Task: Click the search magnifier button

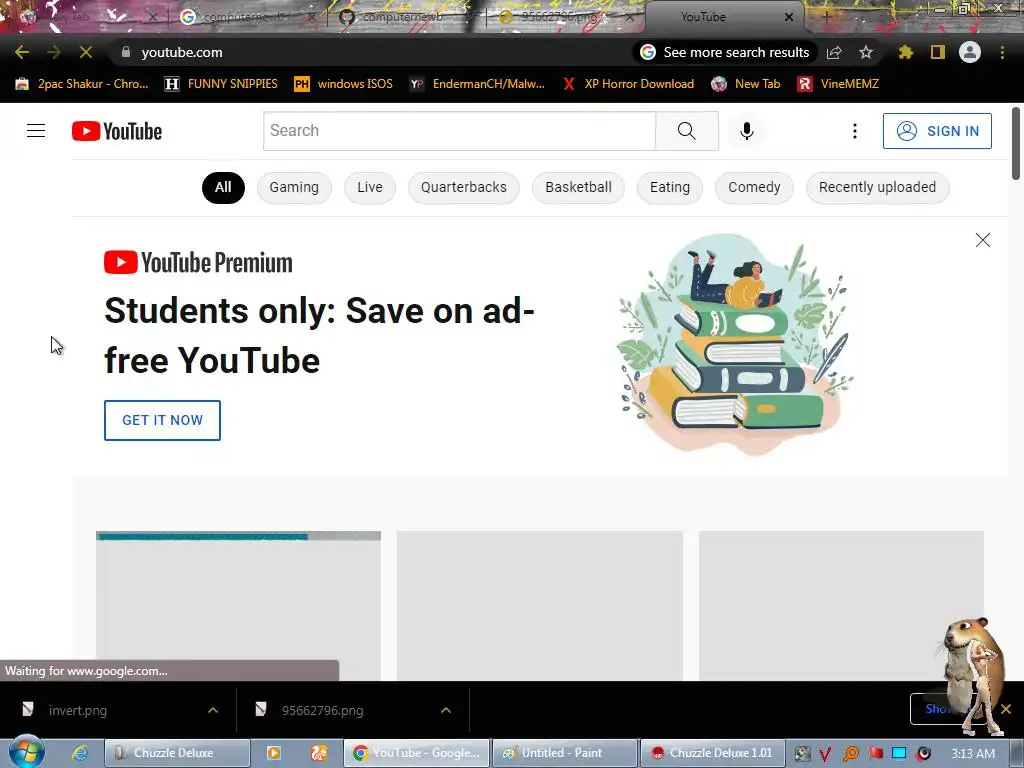Action: point(686,131)
